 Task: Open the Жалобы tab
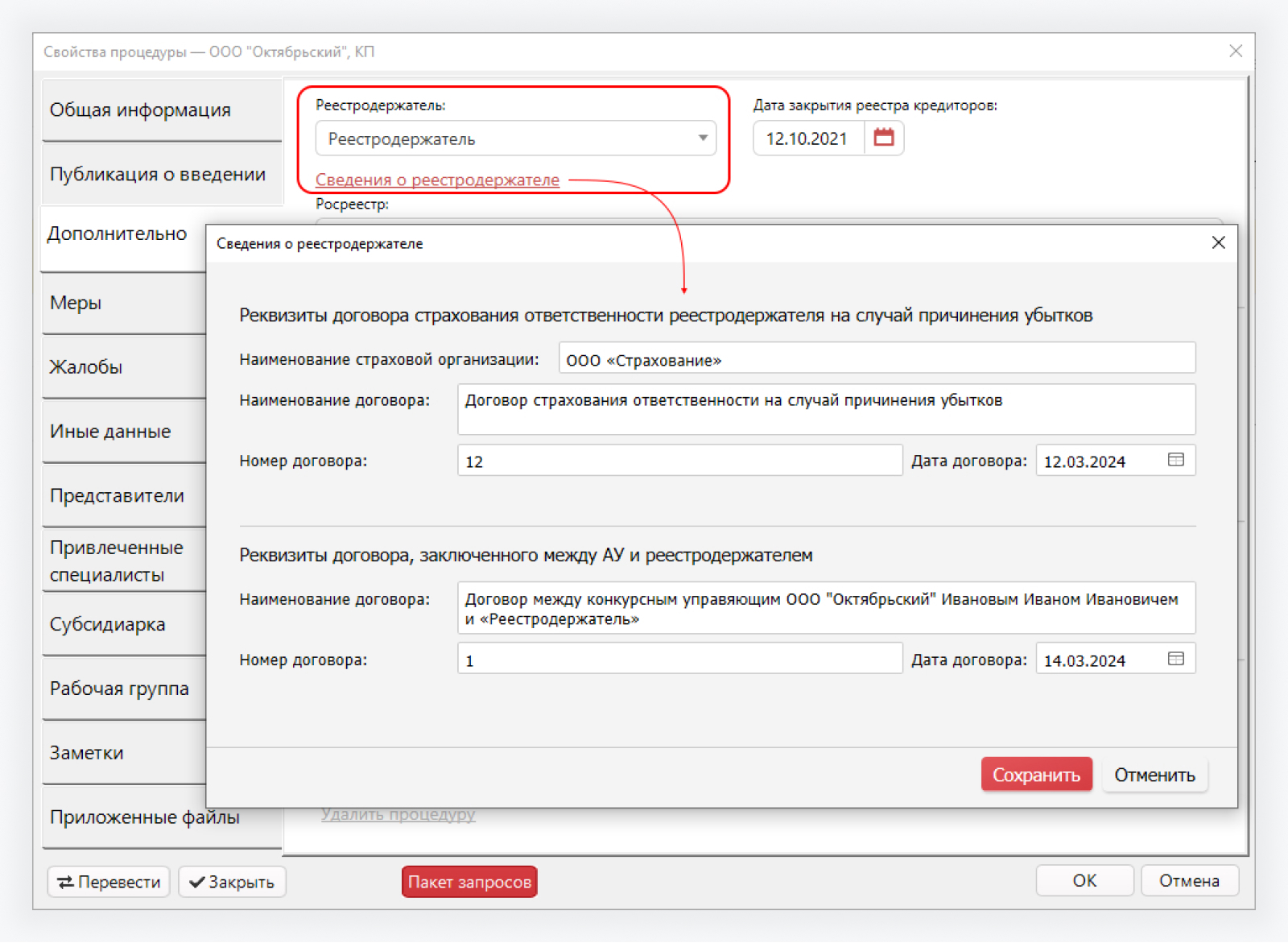124,367
